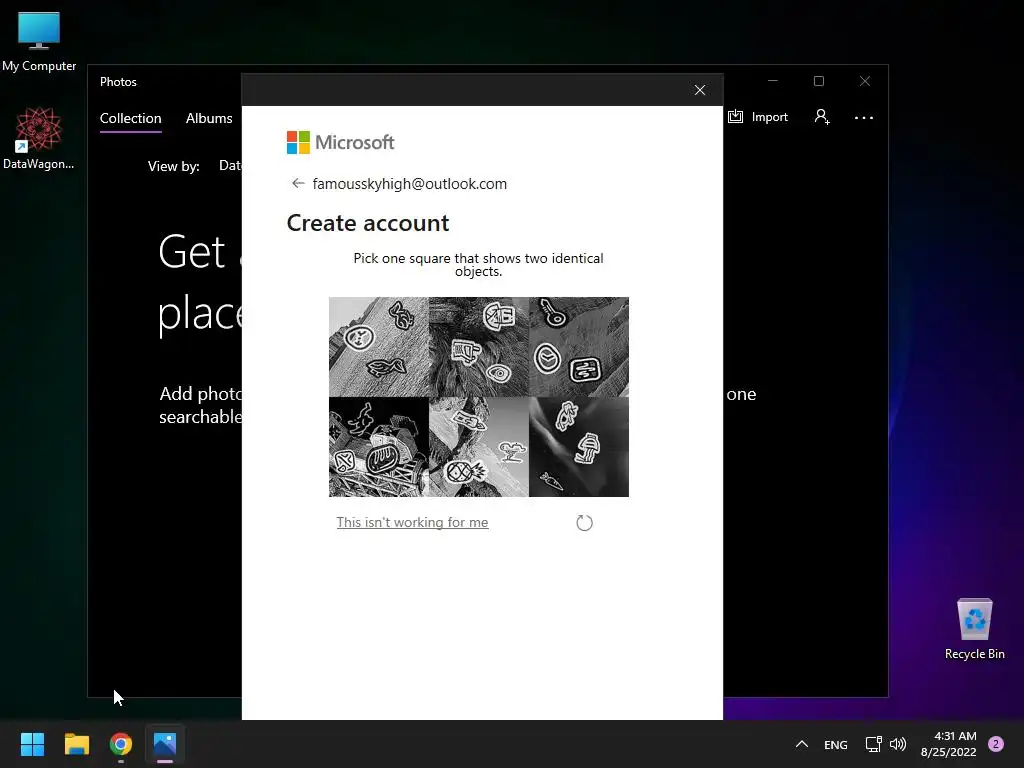Viewport: 1024px width, 768px height.
Task: Open the Windows Start menu
Action: (32, 744)
